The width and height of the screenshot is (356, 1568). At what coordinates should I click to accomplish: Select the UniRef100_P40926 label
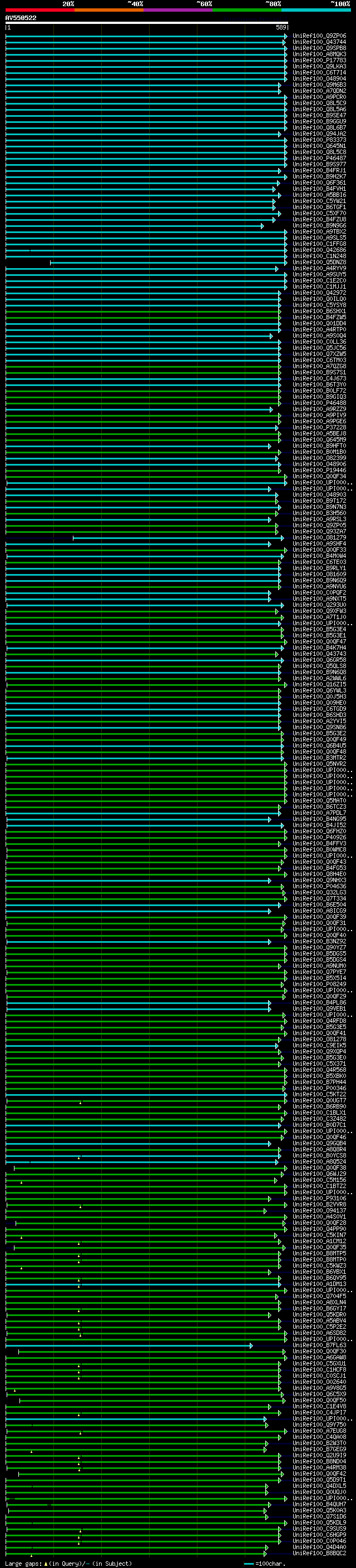click(319, 838)
